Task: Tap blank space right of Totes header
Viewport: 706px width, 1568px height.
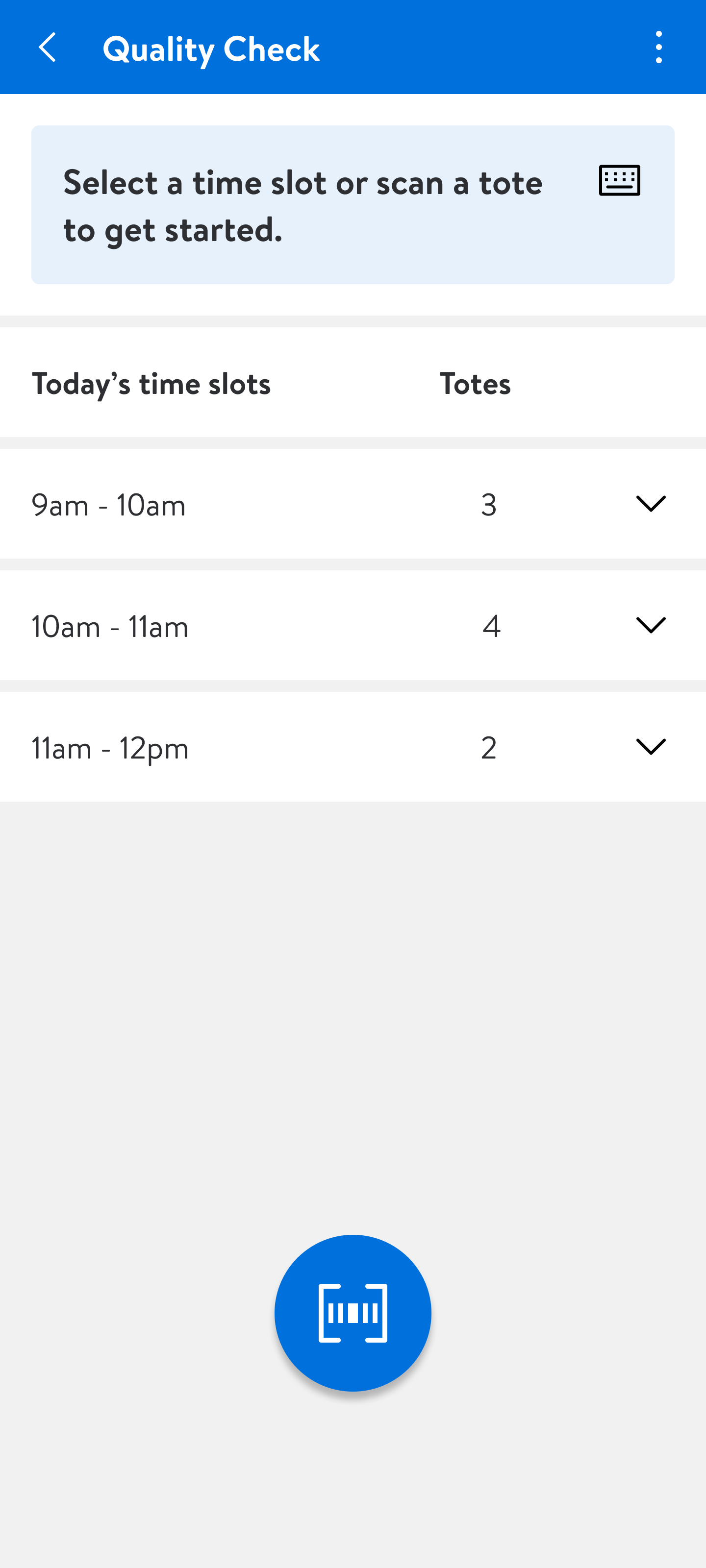Action: pyautogui.click(x=609, y=384)
